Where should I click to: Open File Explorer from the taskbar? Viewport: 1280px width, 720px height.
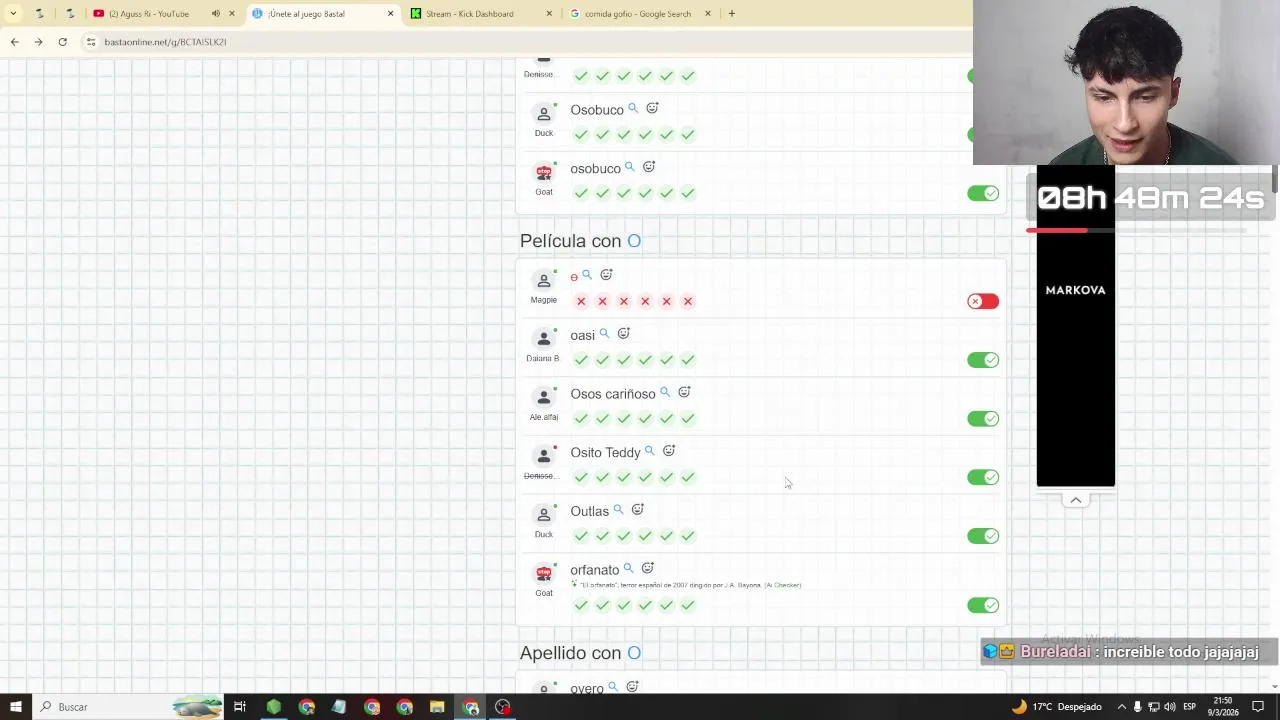437,707
